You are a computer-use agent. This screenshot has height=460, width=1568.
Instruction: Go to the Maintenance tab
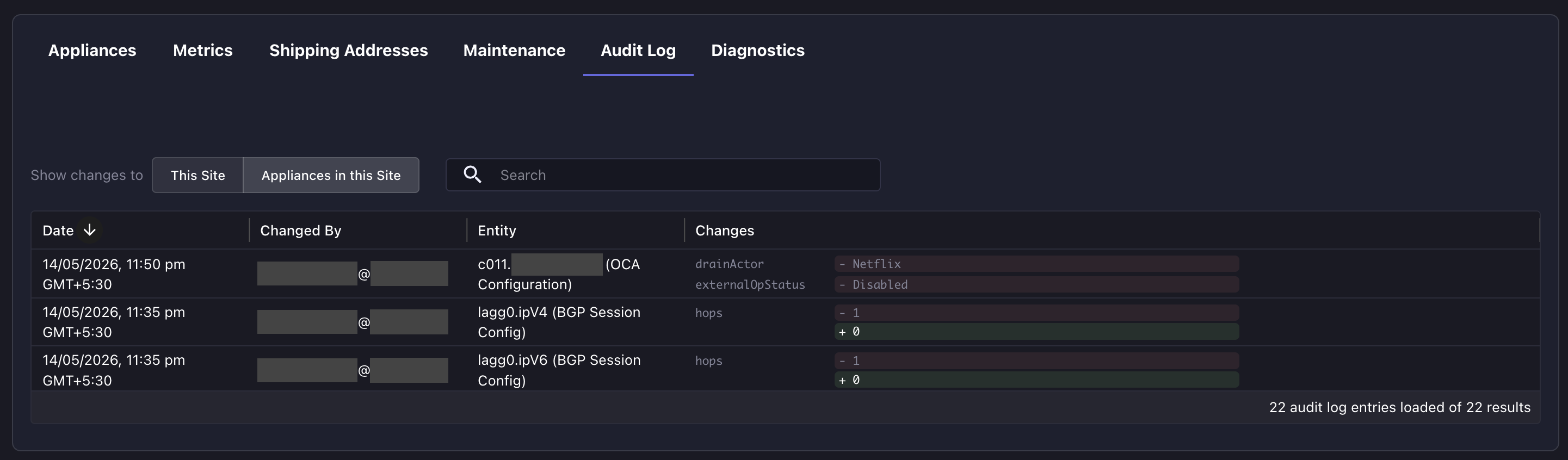point(514,51)
